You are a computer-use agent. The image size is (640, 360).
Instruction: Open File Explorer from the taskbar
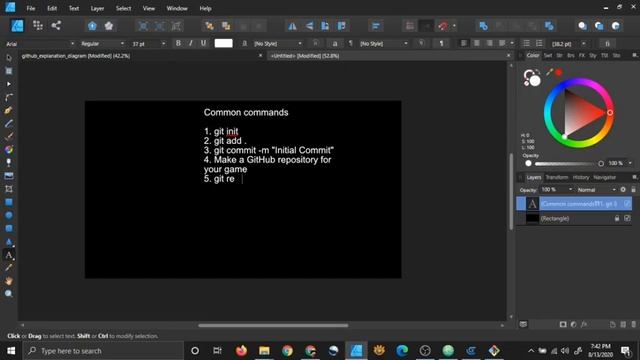pos(264,351)
